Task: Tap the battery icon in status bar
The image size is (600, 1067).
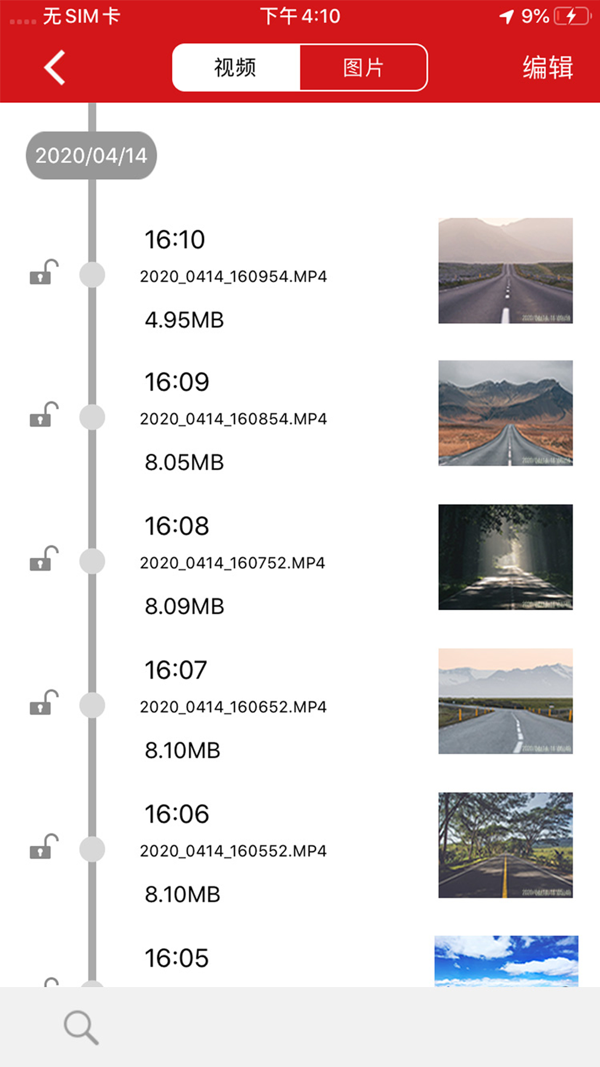Action: click(572, 16)
